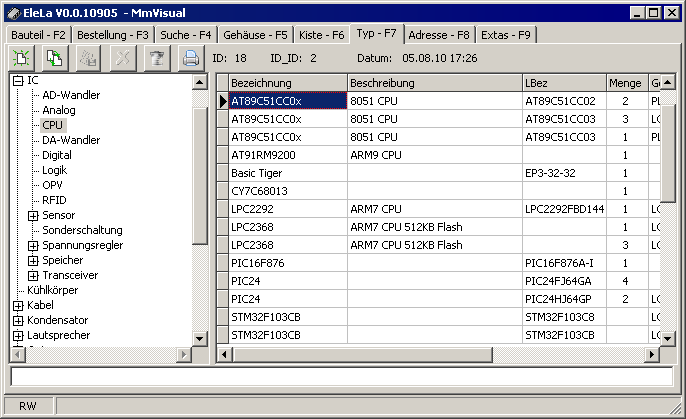This screenshot has width=686, height=419.
Task: Select the RFID tree item
Action: click(x=54, y=200)
